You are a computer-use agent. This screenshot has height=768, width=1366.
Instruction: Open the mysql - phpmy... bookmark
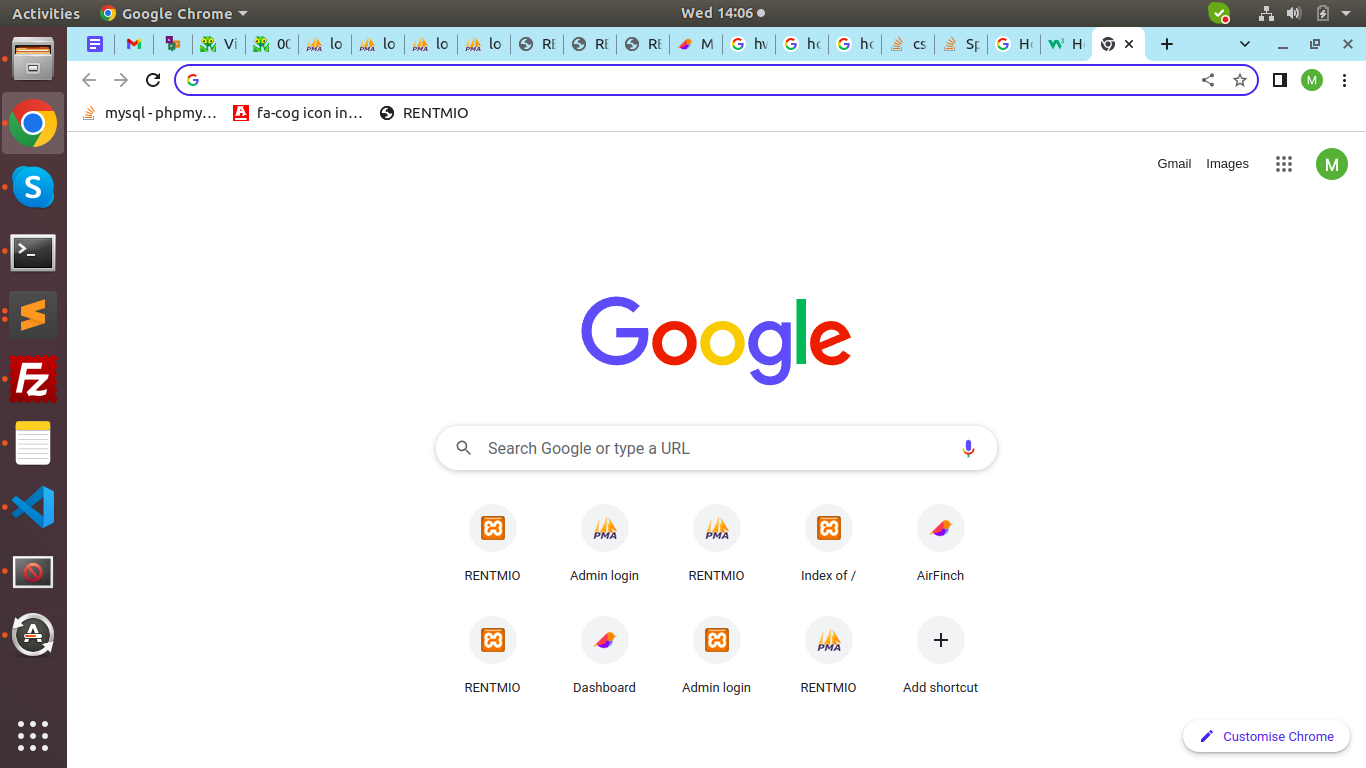pyautogui.click(x=149, y=113)
